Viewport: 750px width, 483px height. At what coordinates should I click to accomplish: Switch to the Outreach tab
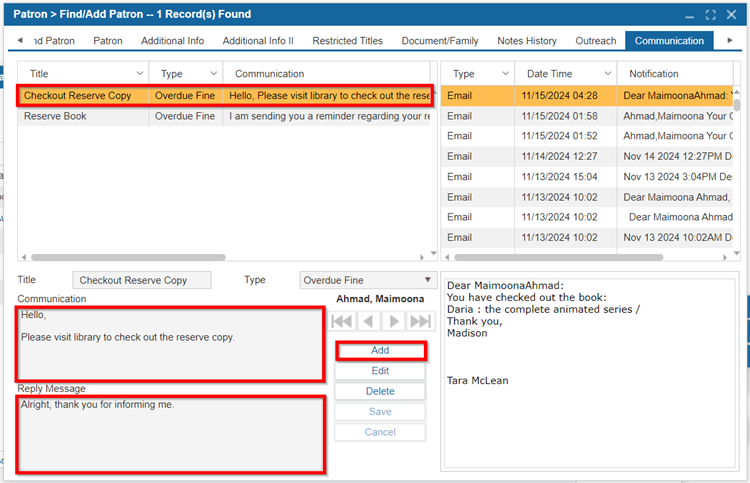pos(596,41)
